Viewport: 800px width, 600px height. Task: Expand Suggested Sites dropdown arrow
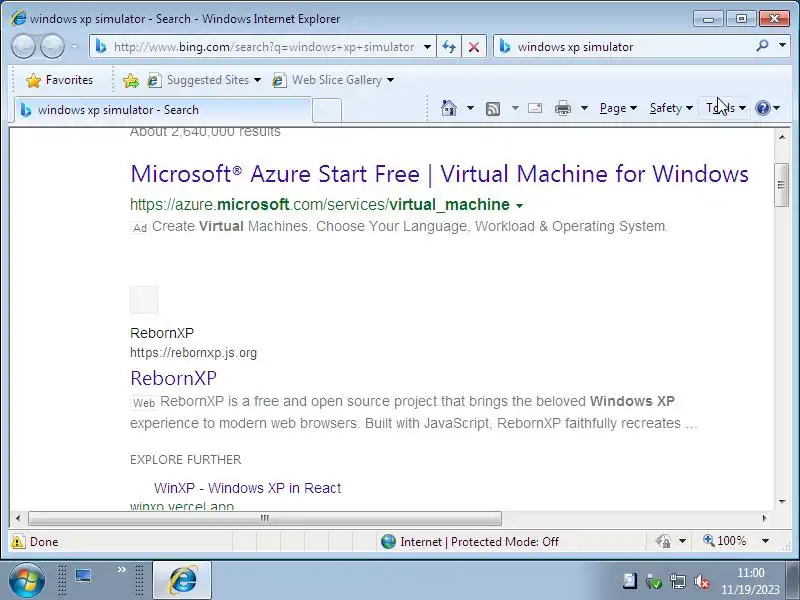pyautogui.click(x=258, y=80)
